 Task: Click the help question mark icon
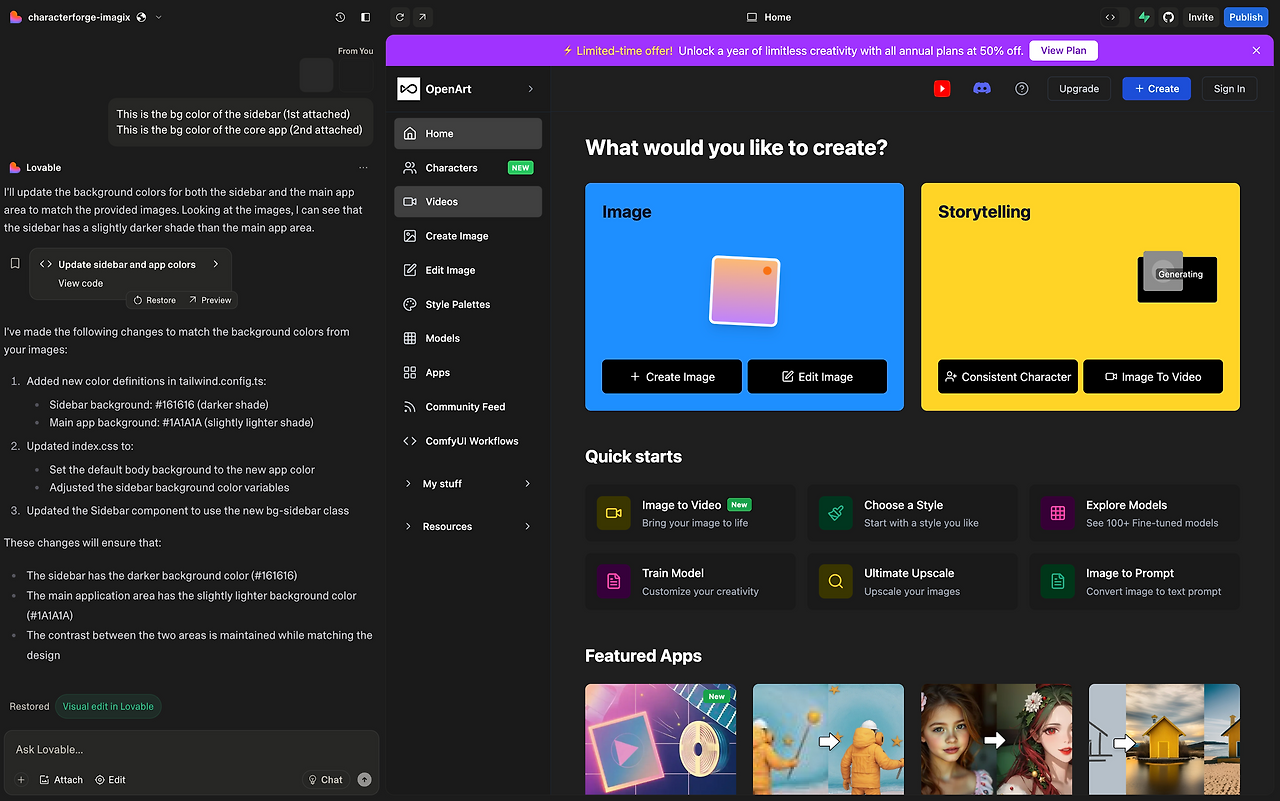(1022, 89)
